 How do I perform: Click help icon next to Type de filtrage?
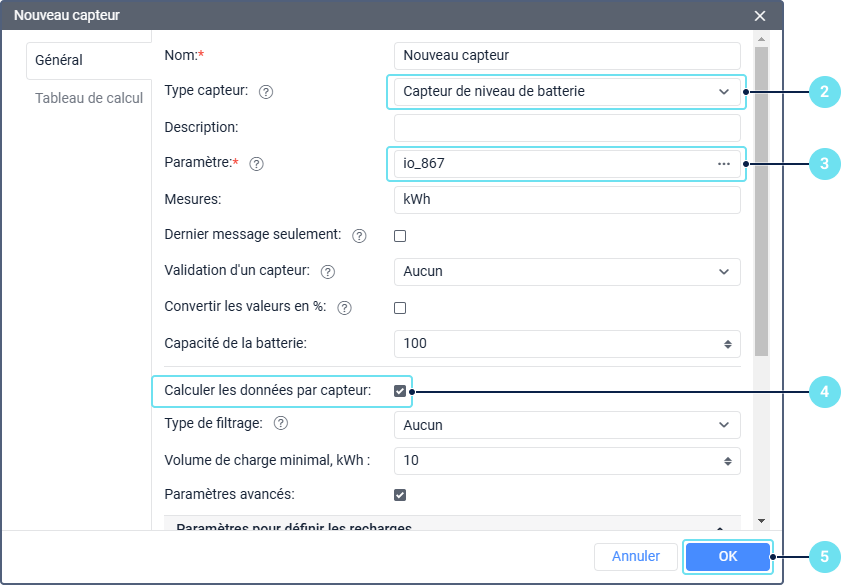pos(281,424)
